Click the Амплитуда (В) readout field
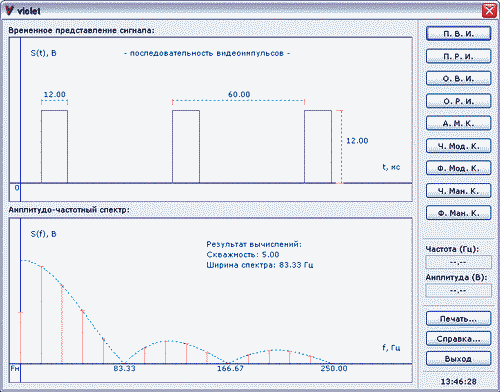 coord(458,291)
